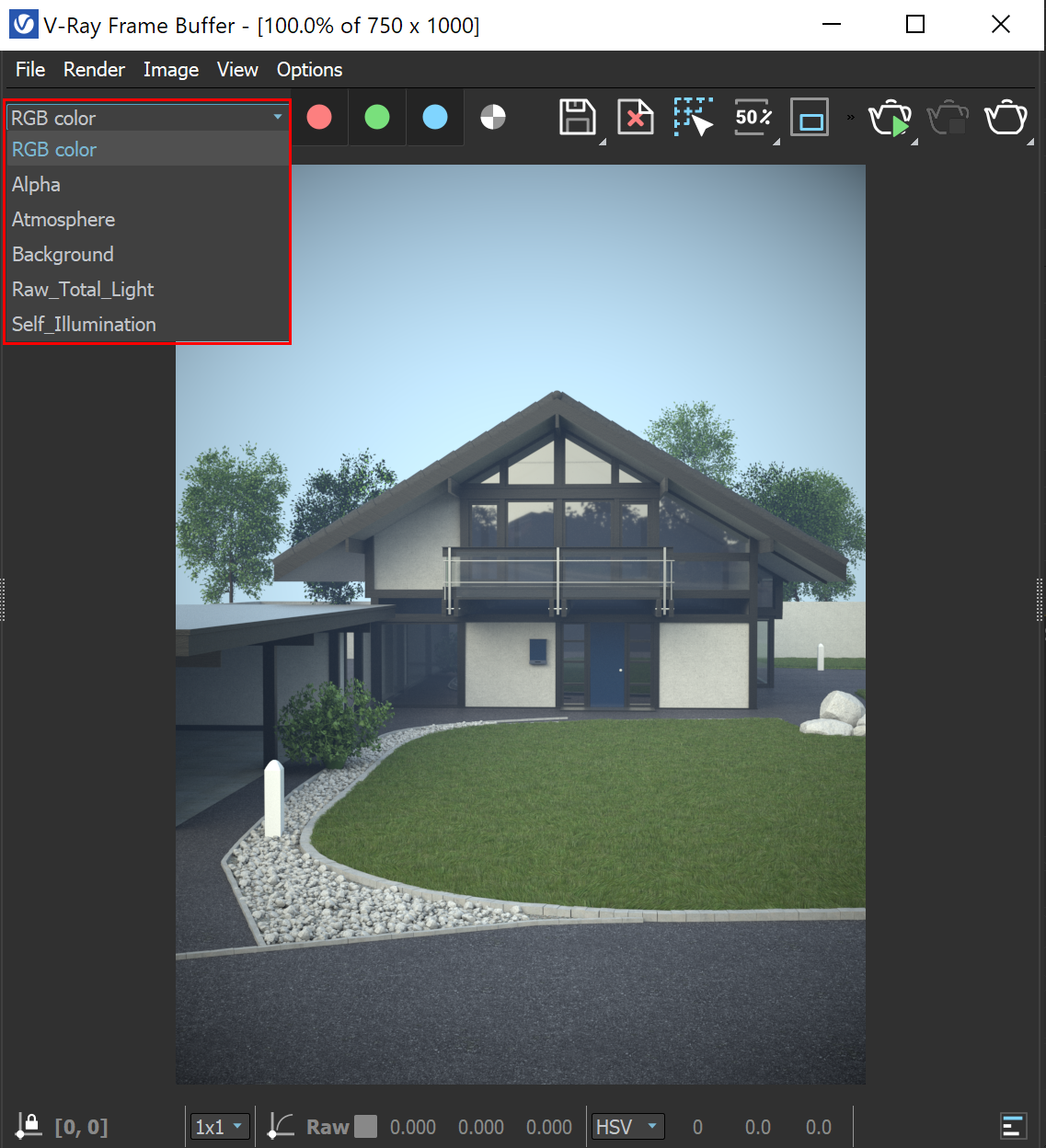
Task: Open the File menu
Action: [x=30, y=70]
